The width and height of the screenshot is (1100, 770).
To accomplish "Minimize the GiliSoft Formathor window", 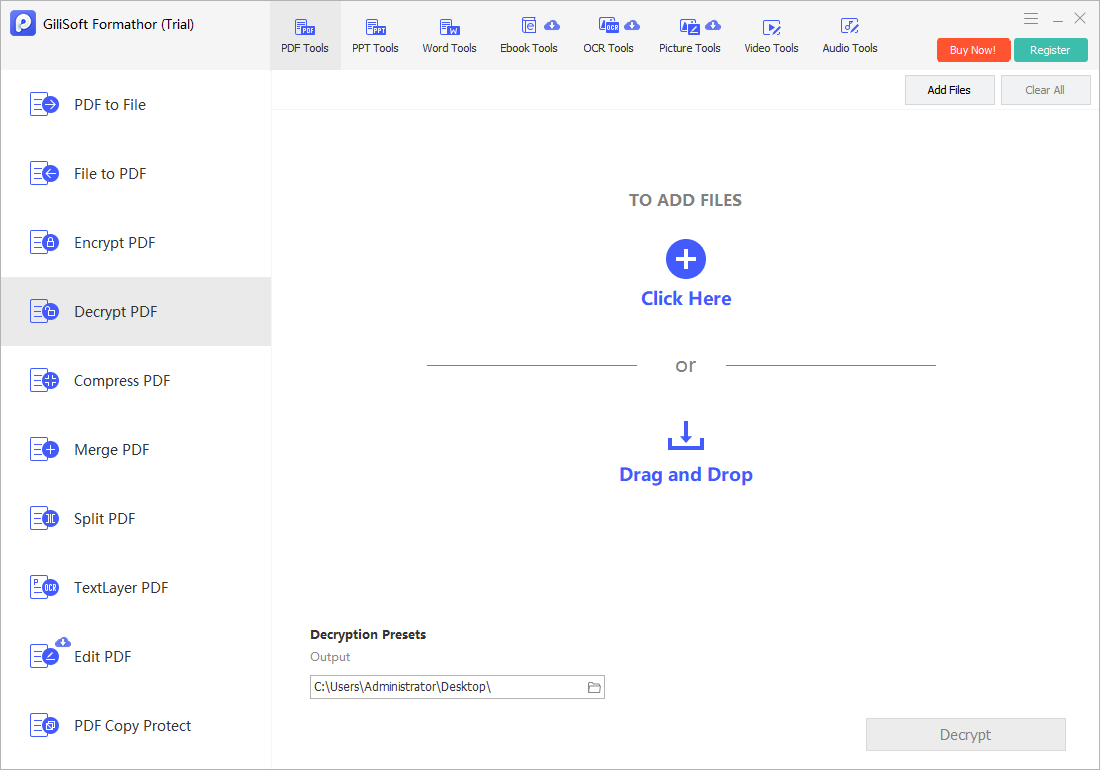I will (x=1057, y=19).
